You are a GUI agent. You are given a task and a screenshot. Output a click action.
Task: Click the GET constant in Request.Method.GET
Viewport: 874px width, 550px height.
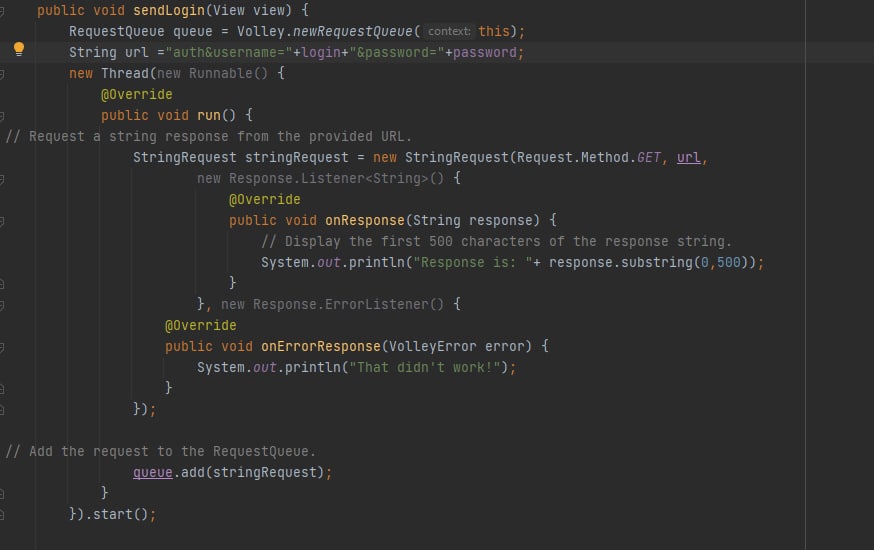pyautogui.click(x=649, y=158)
